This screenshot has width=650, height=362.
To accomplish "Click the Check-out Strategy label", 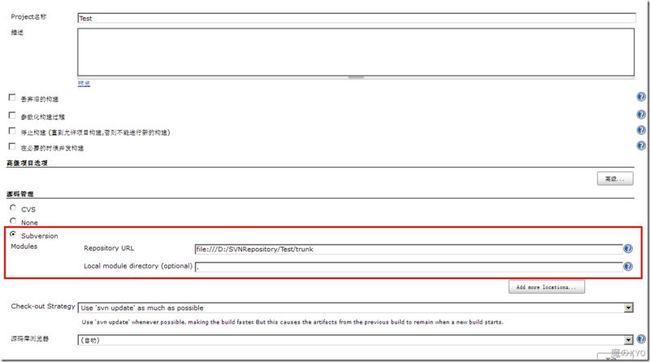I will point(43,306).
